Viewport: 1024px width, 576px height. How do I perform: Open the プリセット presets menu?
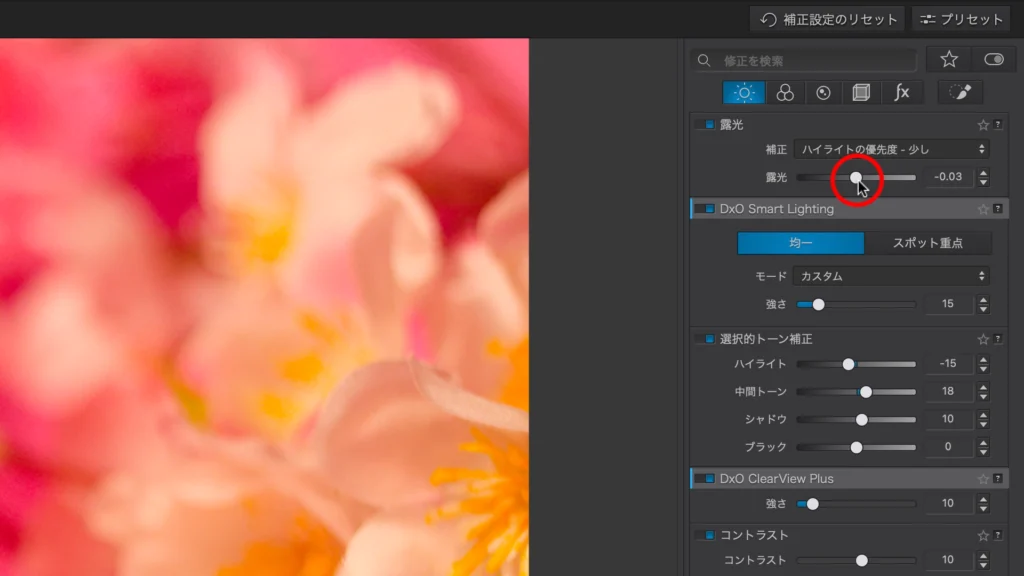pyautogui.click(x=961, y=19)
